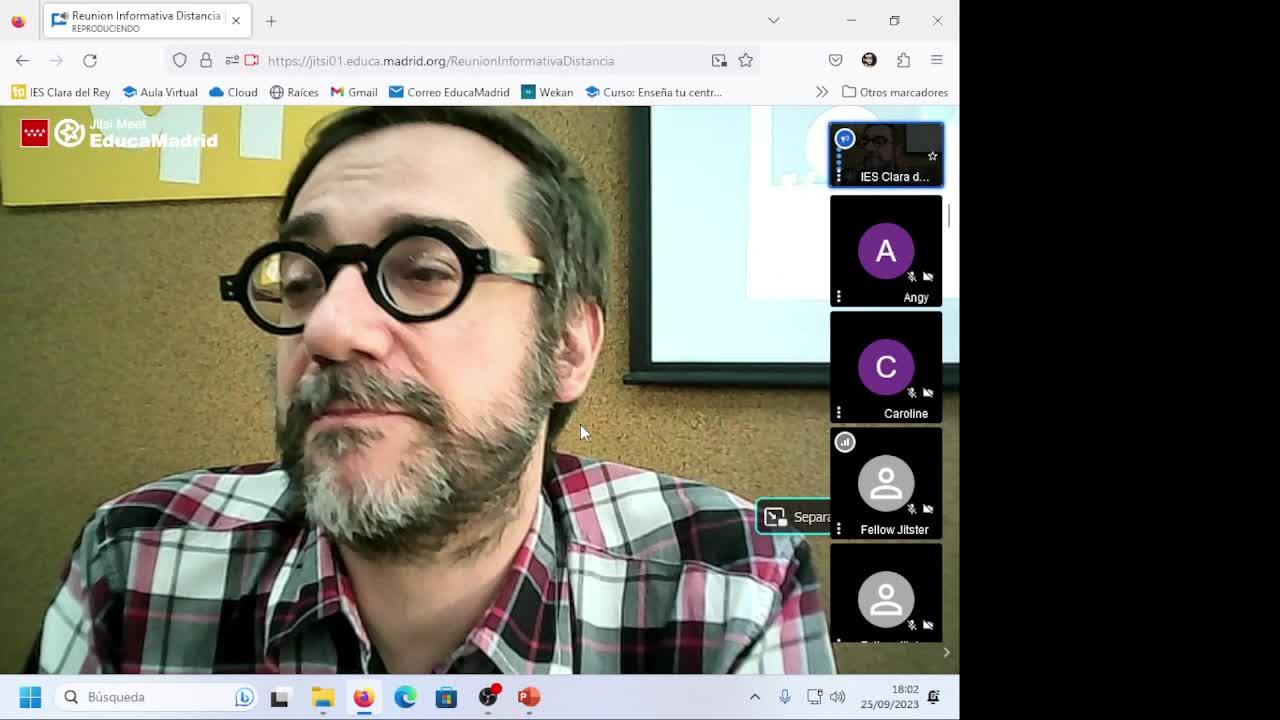
Task: Open the Firefox application menu
Action: pos(937,61)
